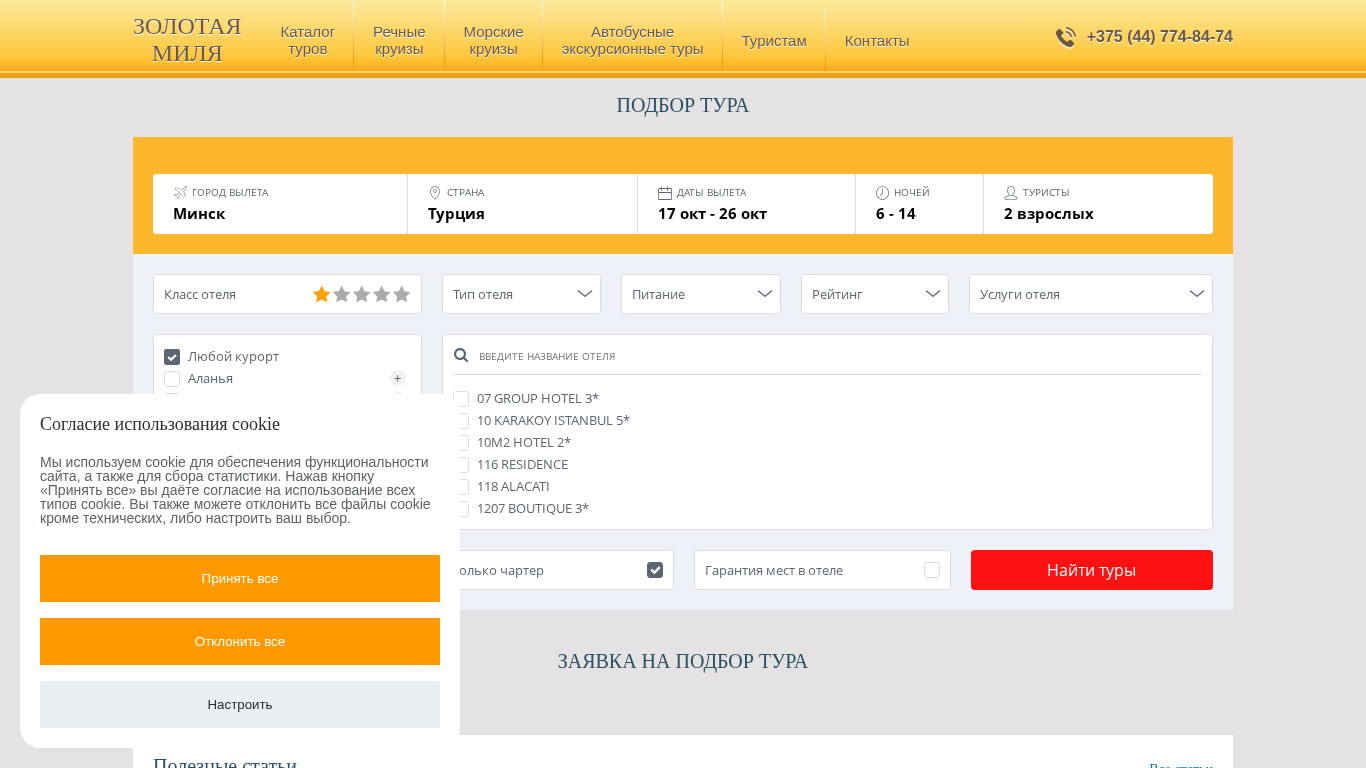Accept all cookies with Принять все
The height and width of the screenshot is (768, 1366).
pyautogui.click(x=240, y=578)
